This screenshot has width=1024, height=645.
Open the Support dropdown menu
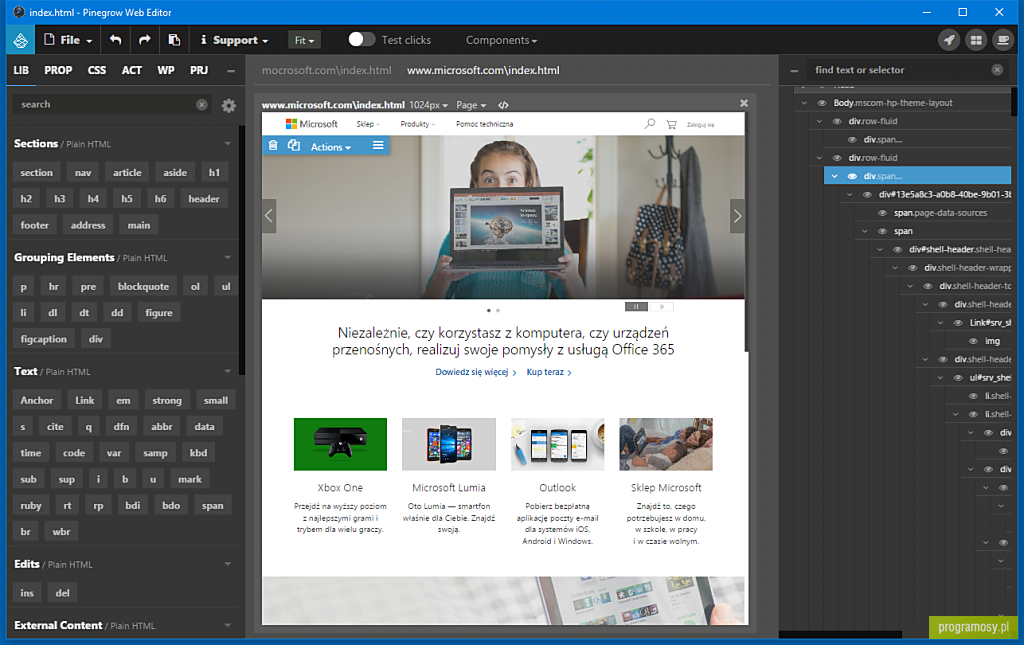234,40
